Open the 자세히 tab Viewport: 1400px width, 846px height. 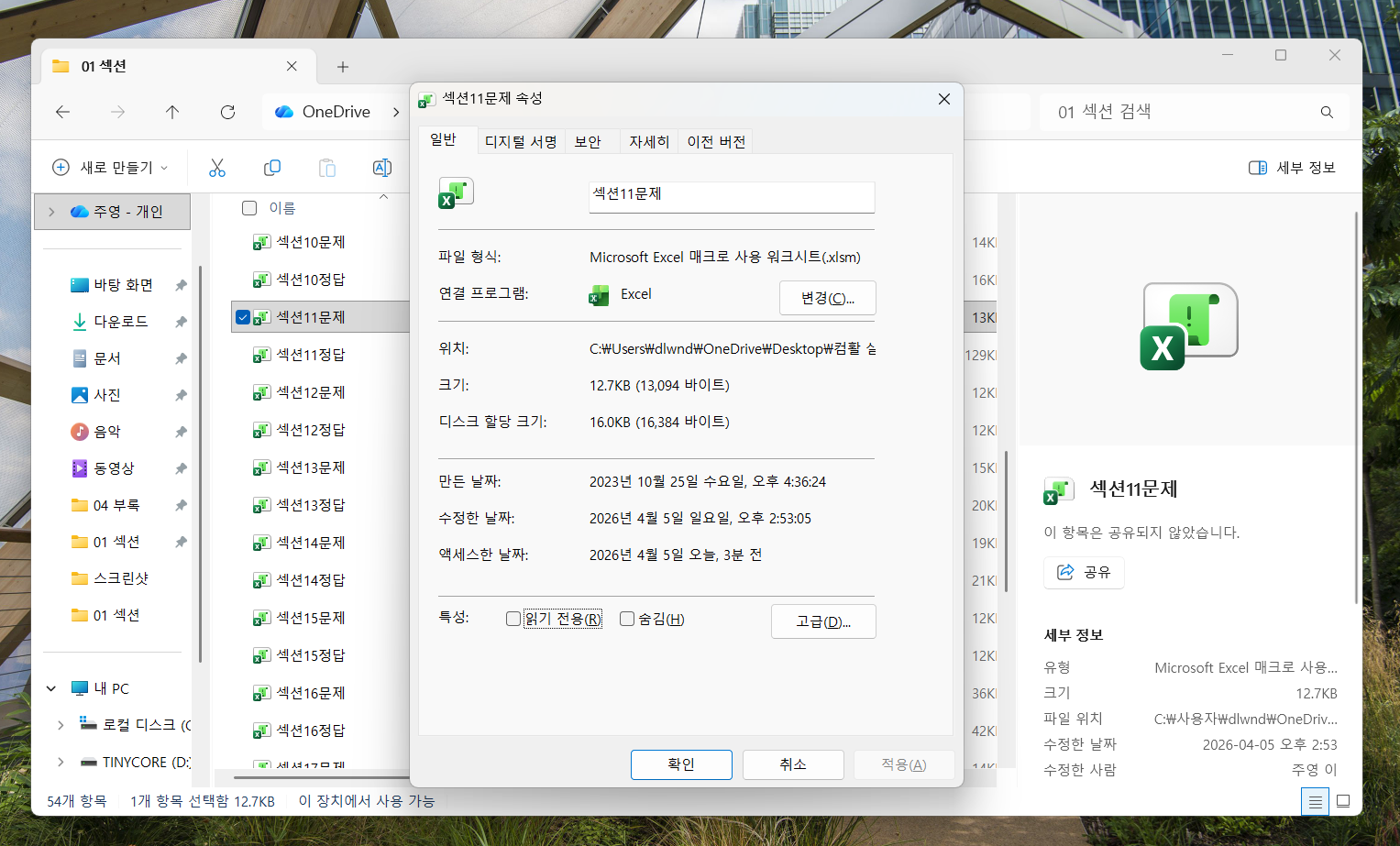pos(648,141)
